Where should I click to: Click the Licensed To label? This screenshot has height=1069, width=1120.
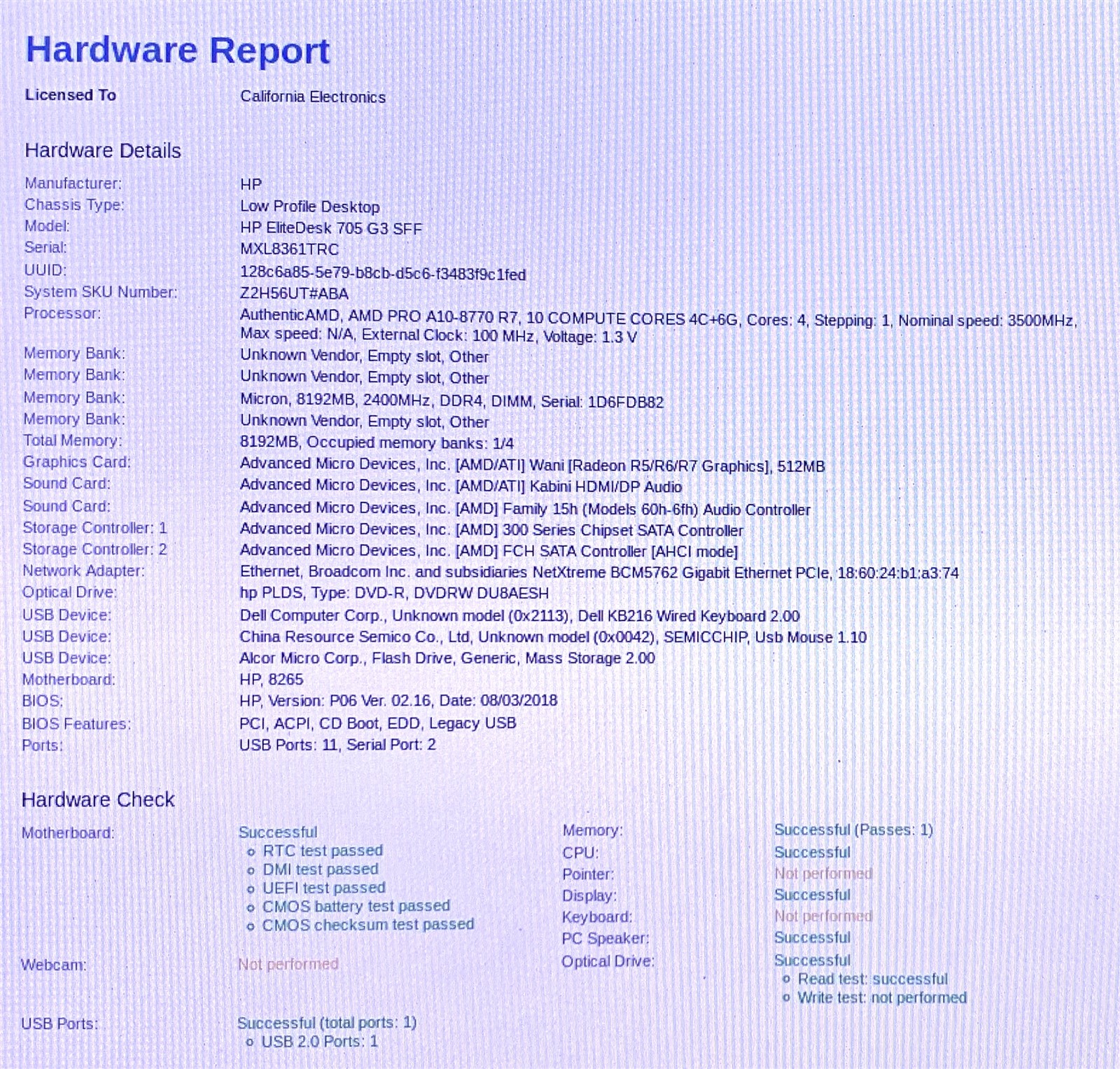click(x=71, y=95)
